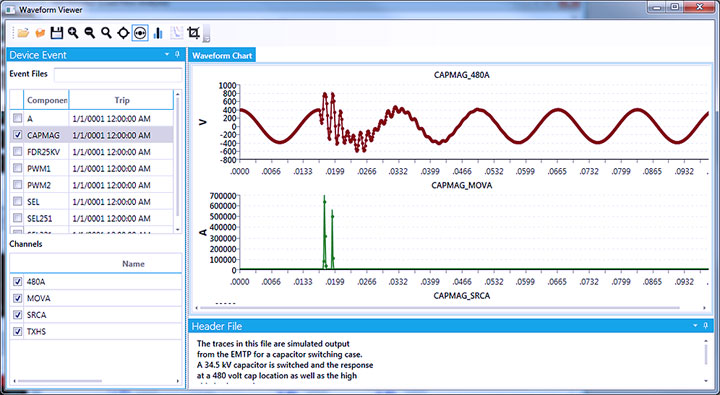
Task: Click the Waveform Viewer window app icon
Action: pos(10,9)
